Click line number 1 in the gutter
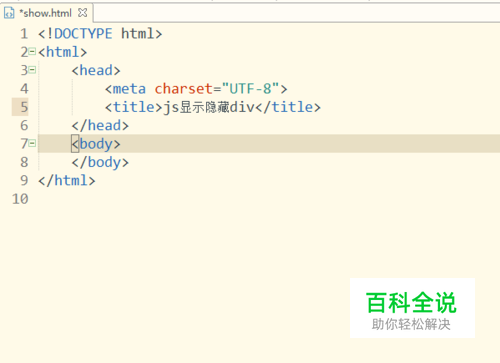The width and height of the screenshot is (500, 363). pyautogui.click(x=24, y=34)
